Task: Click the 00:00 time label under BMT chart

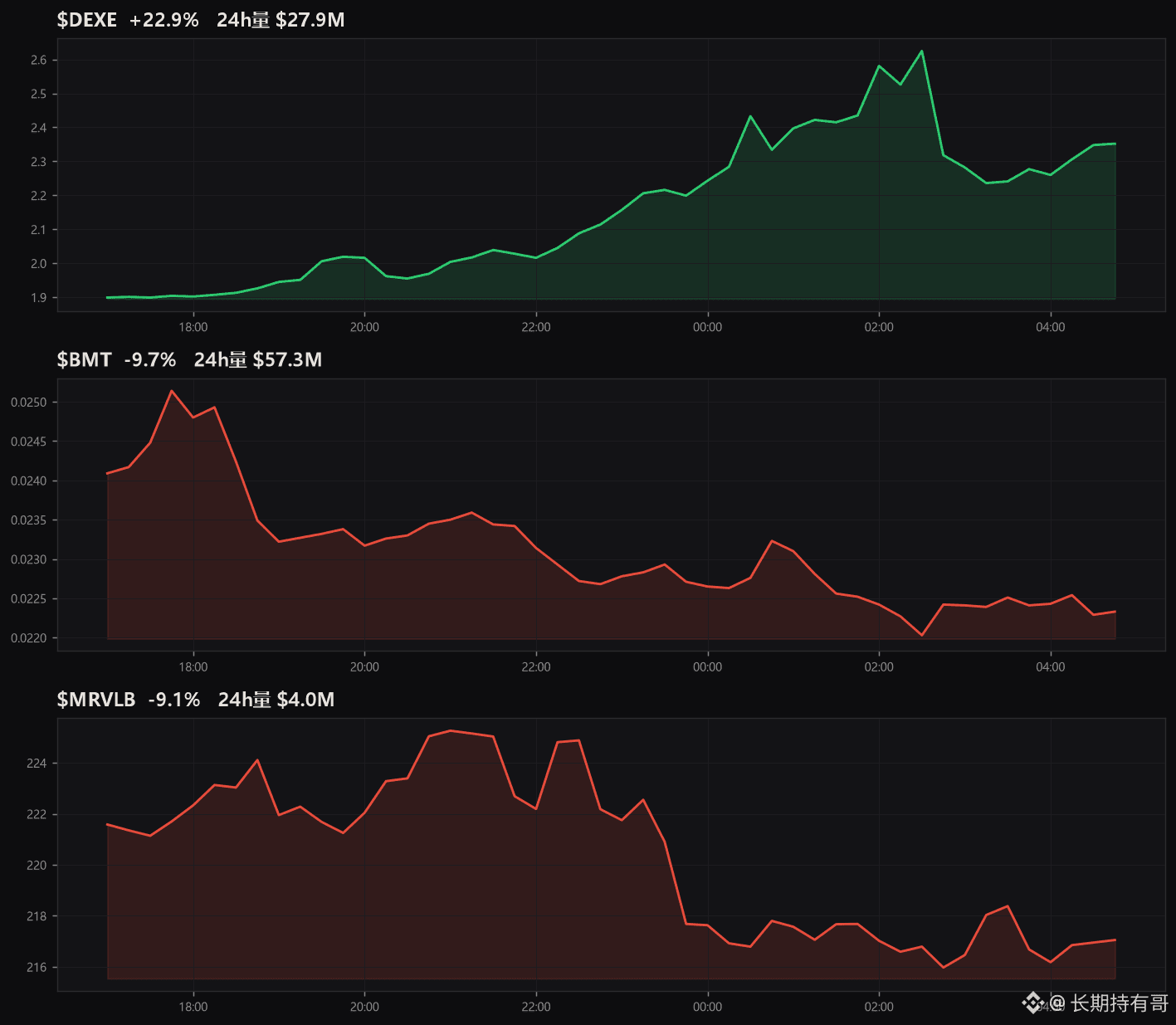Action: click(708, 667)
